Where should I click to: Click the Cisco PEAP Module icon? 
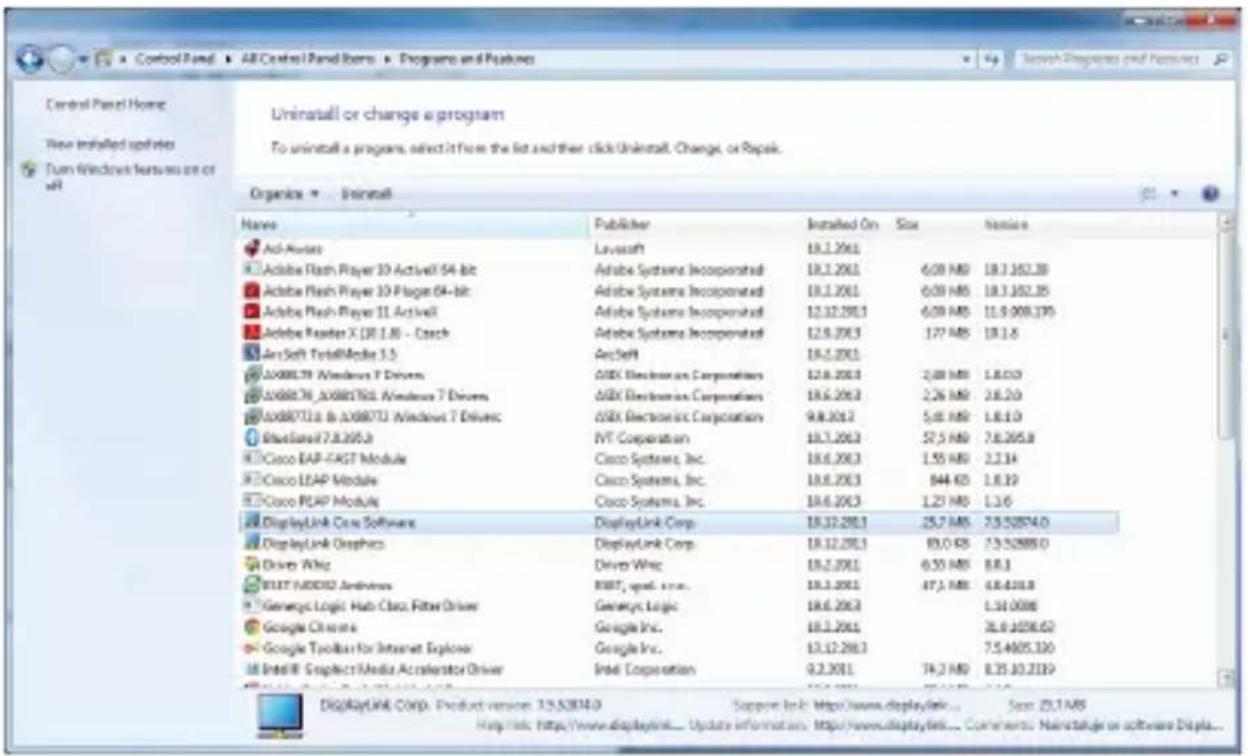[251, 501]
